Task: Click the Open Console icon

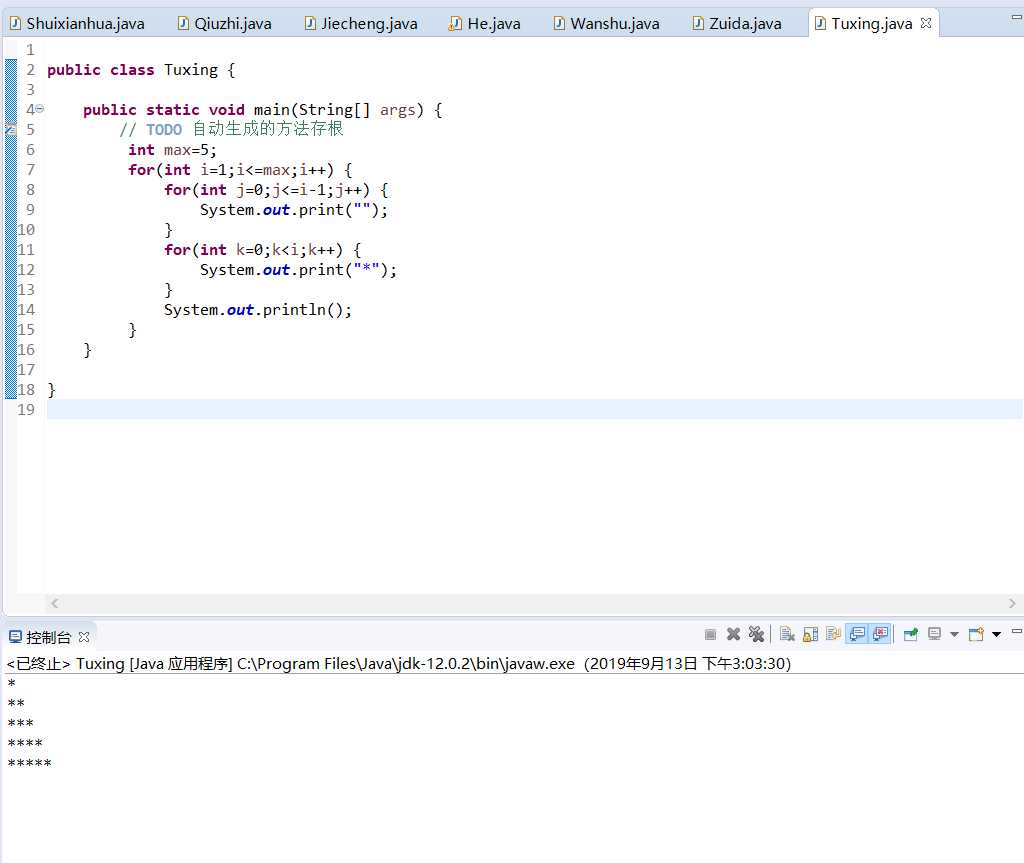Action: click(976, 634)
